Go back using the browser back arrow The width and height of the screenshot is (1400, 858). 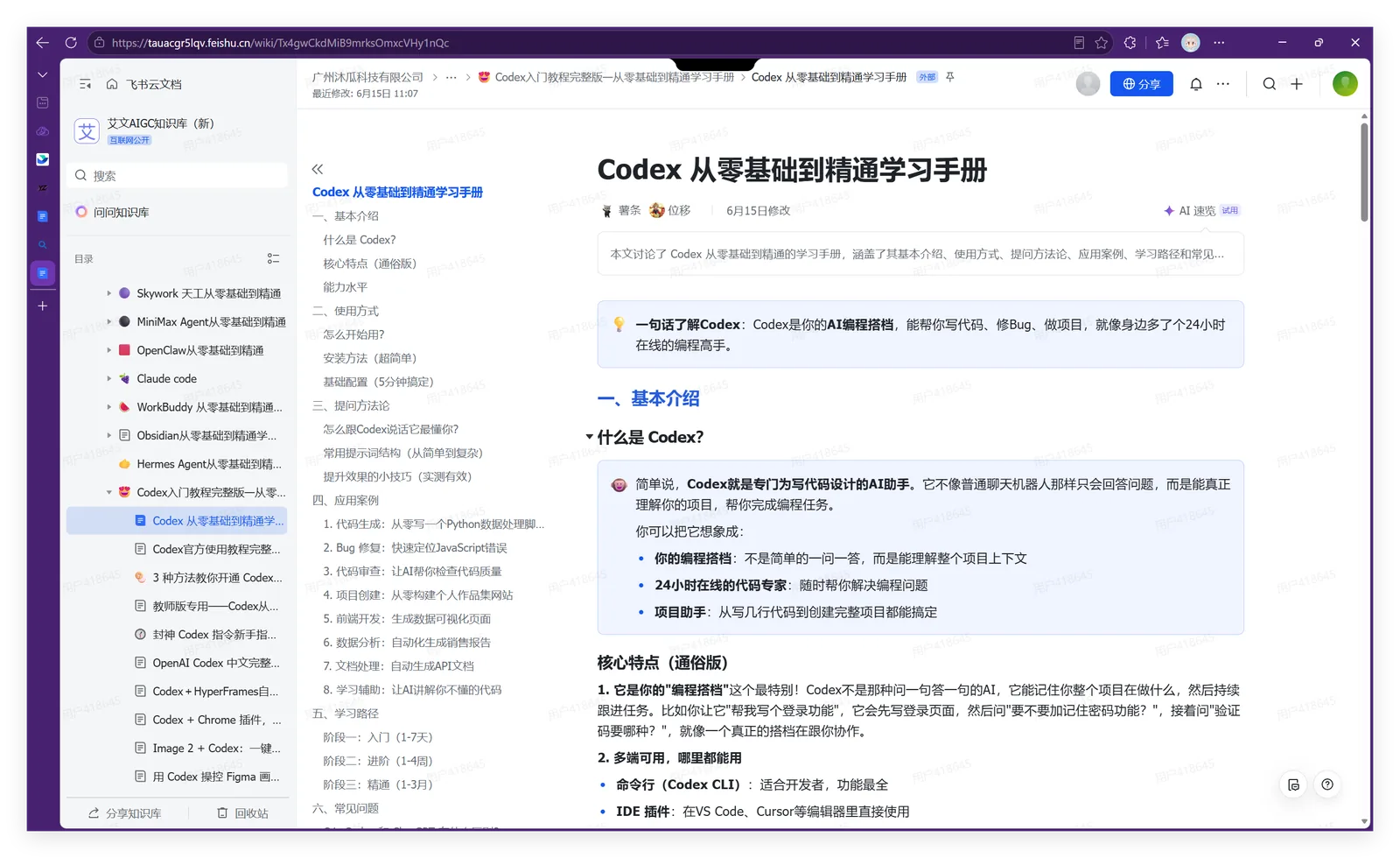point(43,42)
